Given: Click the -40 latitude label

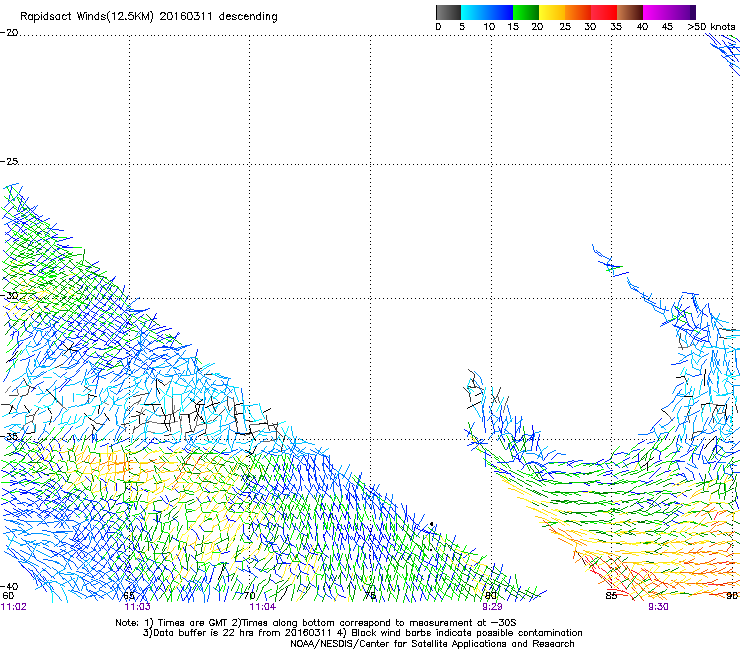Looking at the screenshot, I should click(x=9, y=586).
